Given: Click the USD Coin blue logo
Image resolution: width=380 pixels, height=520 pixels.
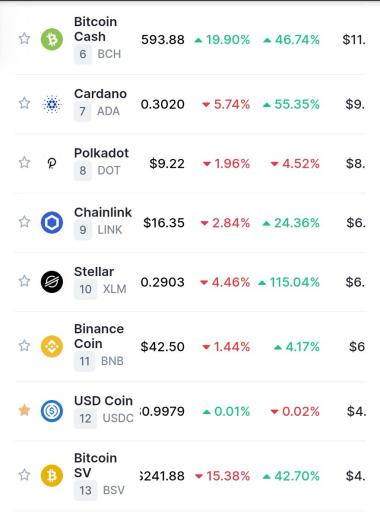Looking at the screenshot, I should [x=52, y=411].
